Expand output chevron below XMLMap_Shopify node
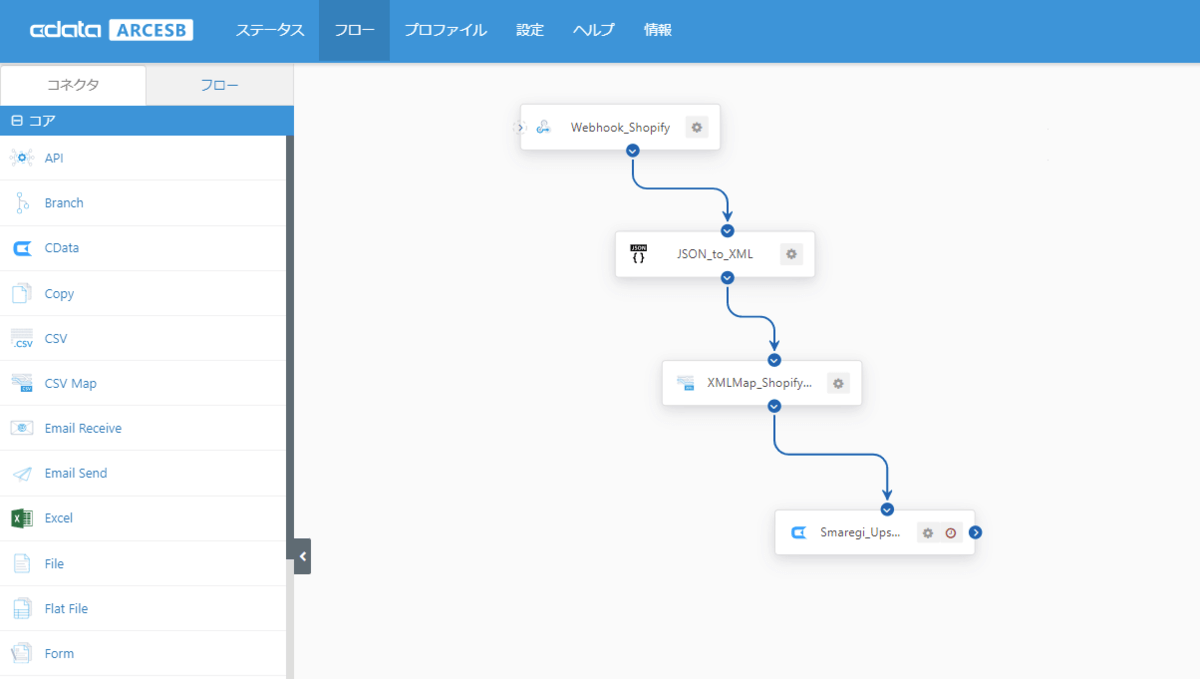This screenshot has width=1200, height=679. point(773,406)
